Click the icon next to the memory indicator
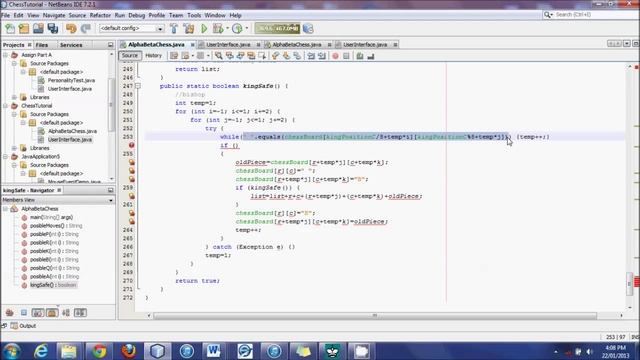Viewport: 640px width, 360px height. [x=309, y=28]
